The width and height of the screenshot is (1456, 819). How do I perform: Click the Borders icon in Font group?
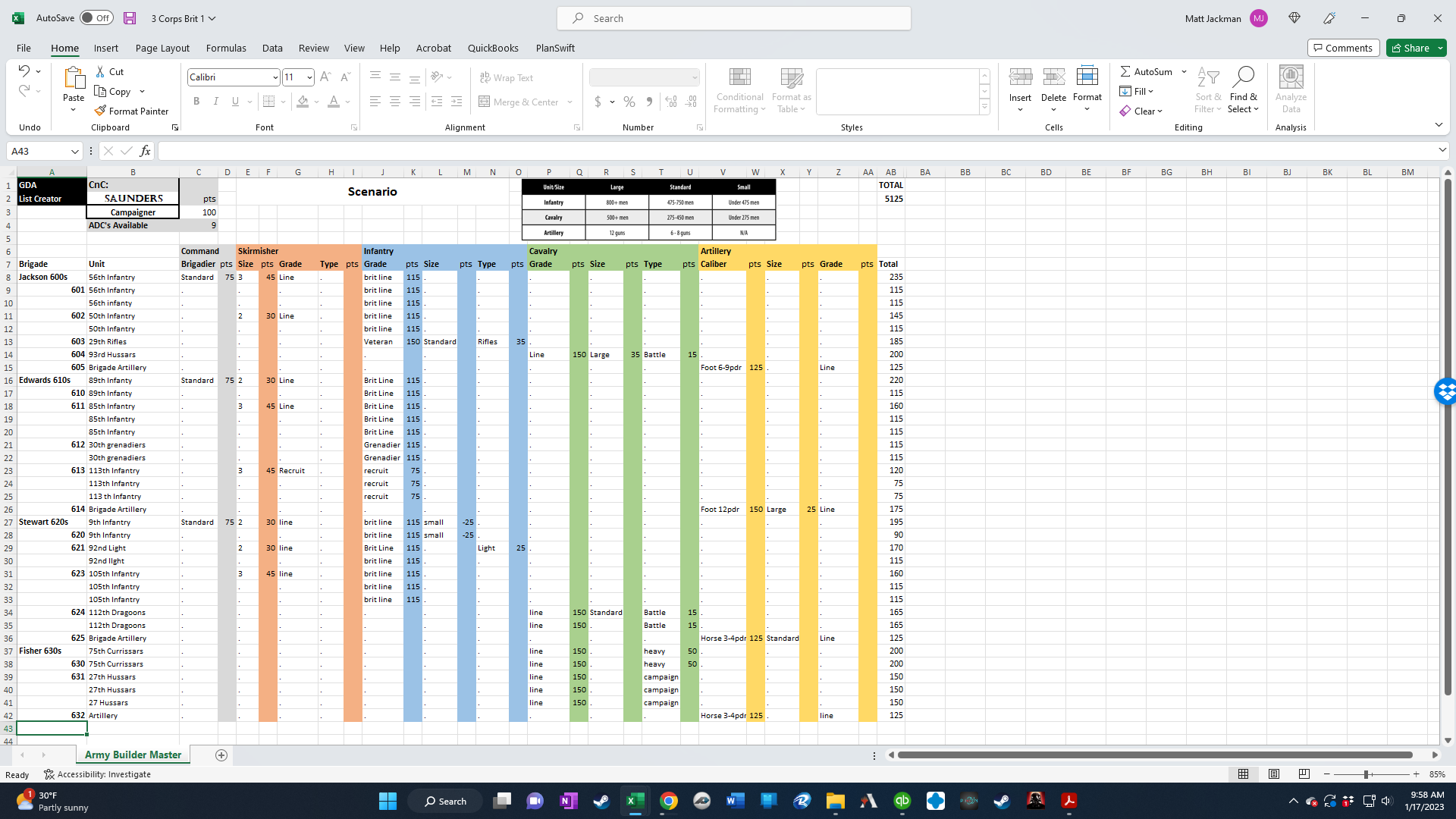point(268,102)
